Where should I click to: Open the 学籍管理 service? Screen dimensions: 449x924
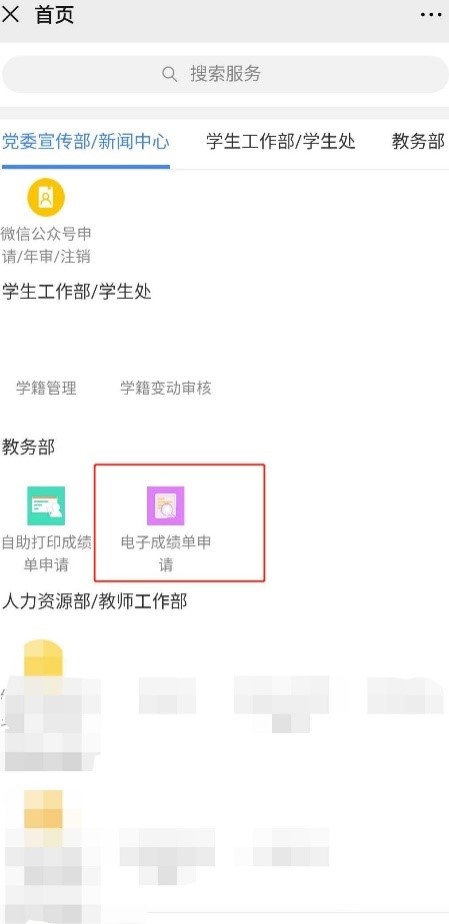point(46,388)
